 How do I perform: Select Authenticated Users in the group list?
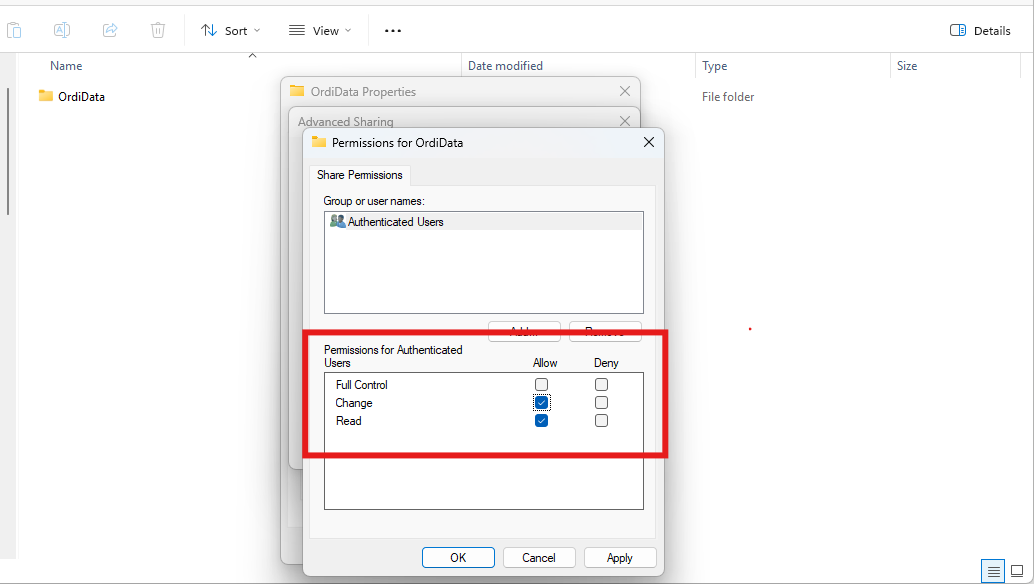[x=483, y=221]
